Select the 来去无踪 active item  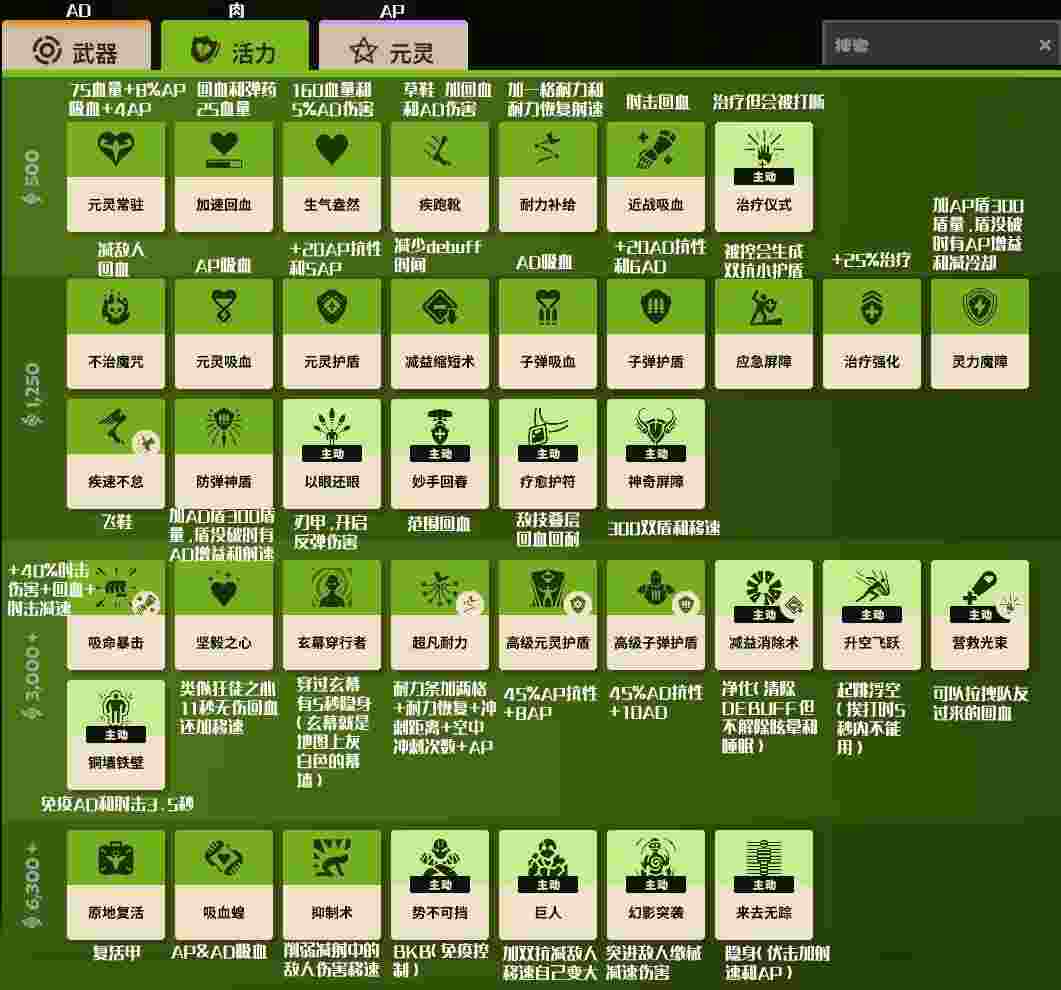pyautogui.click(x=764, y=885)
